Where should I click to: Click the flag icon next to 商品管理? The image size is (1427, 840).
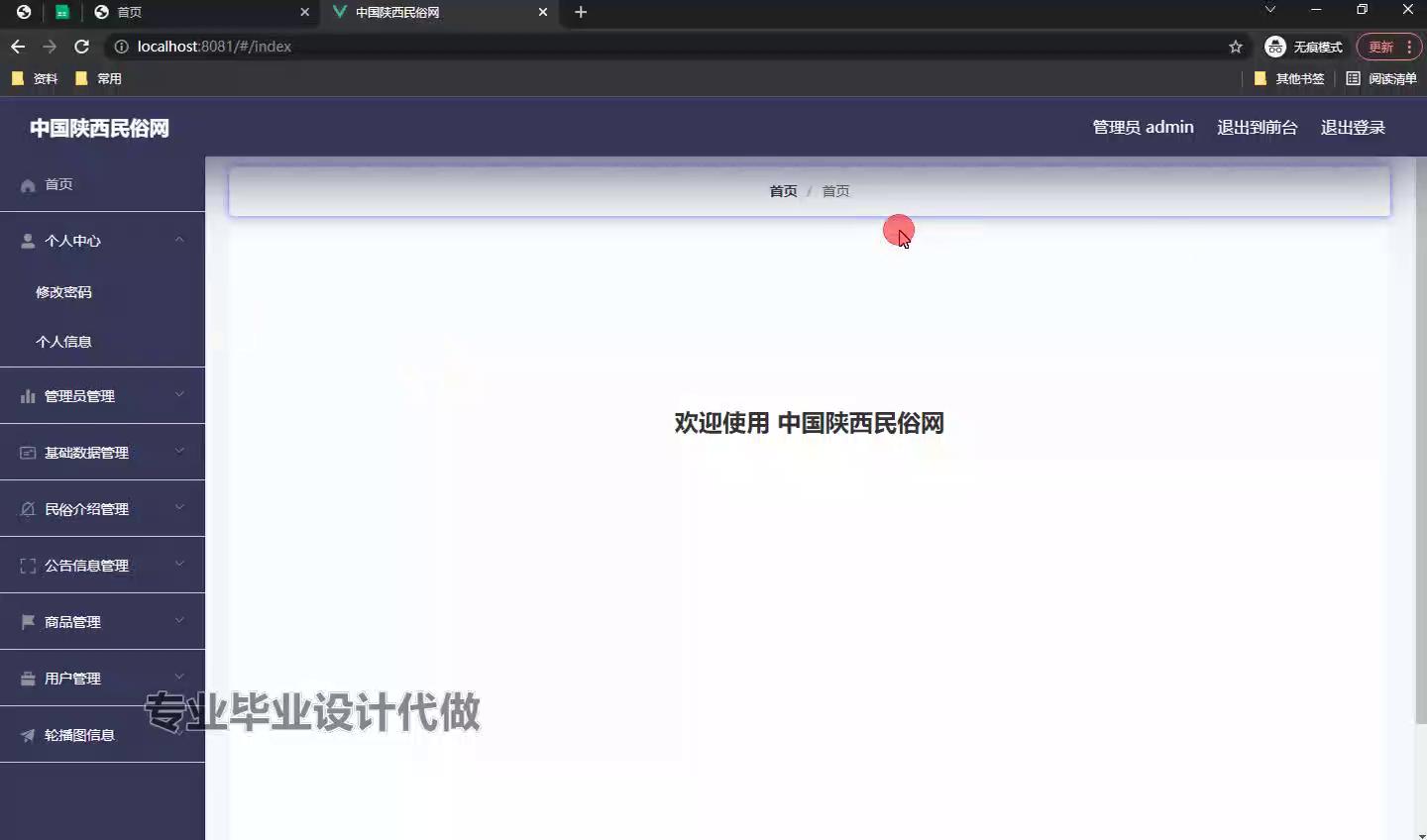(x=28, y=622)
